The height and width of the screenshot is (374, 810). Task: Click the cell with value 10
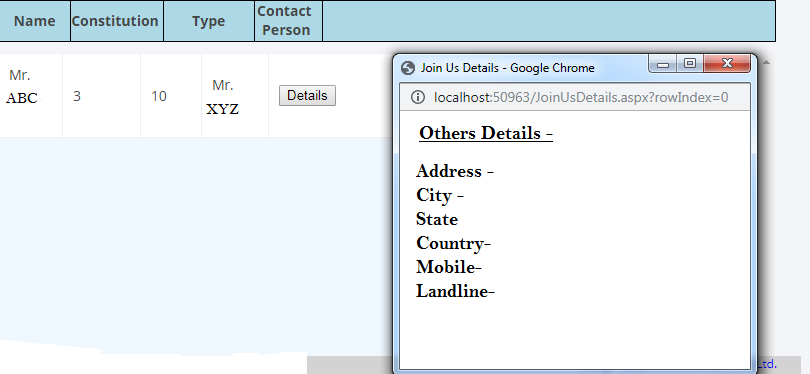170,96
